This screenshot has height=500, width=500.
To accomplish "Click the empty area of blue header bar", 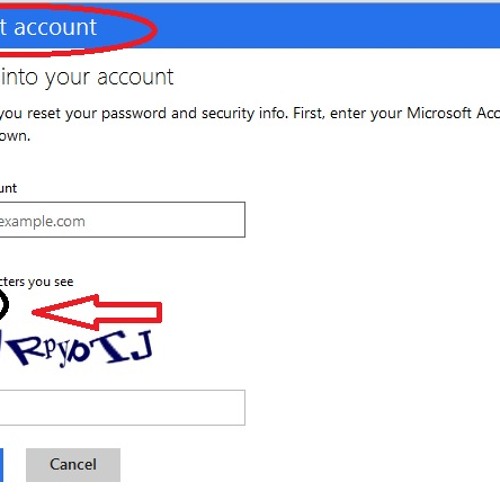I will click(328, 27).
